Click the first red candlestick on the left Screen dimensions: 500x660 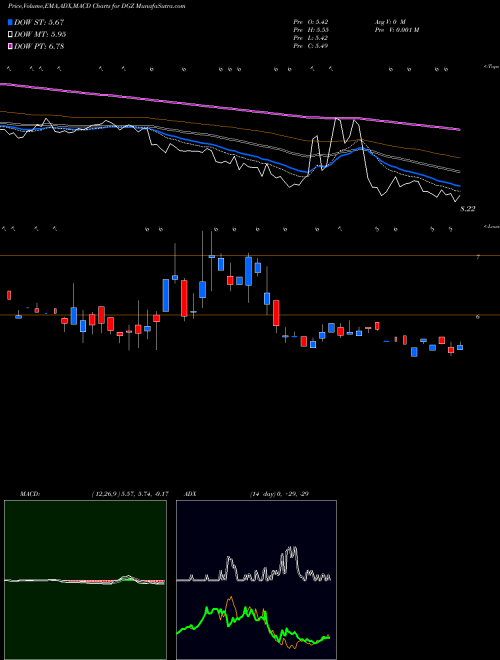point(9,295)
